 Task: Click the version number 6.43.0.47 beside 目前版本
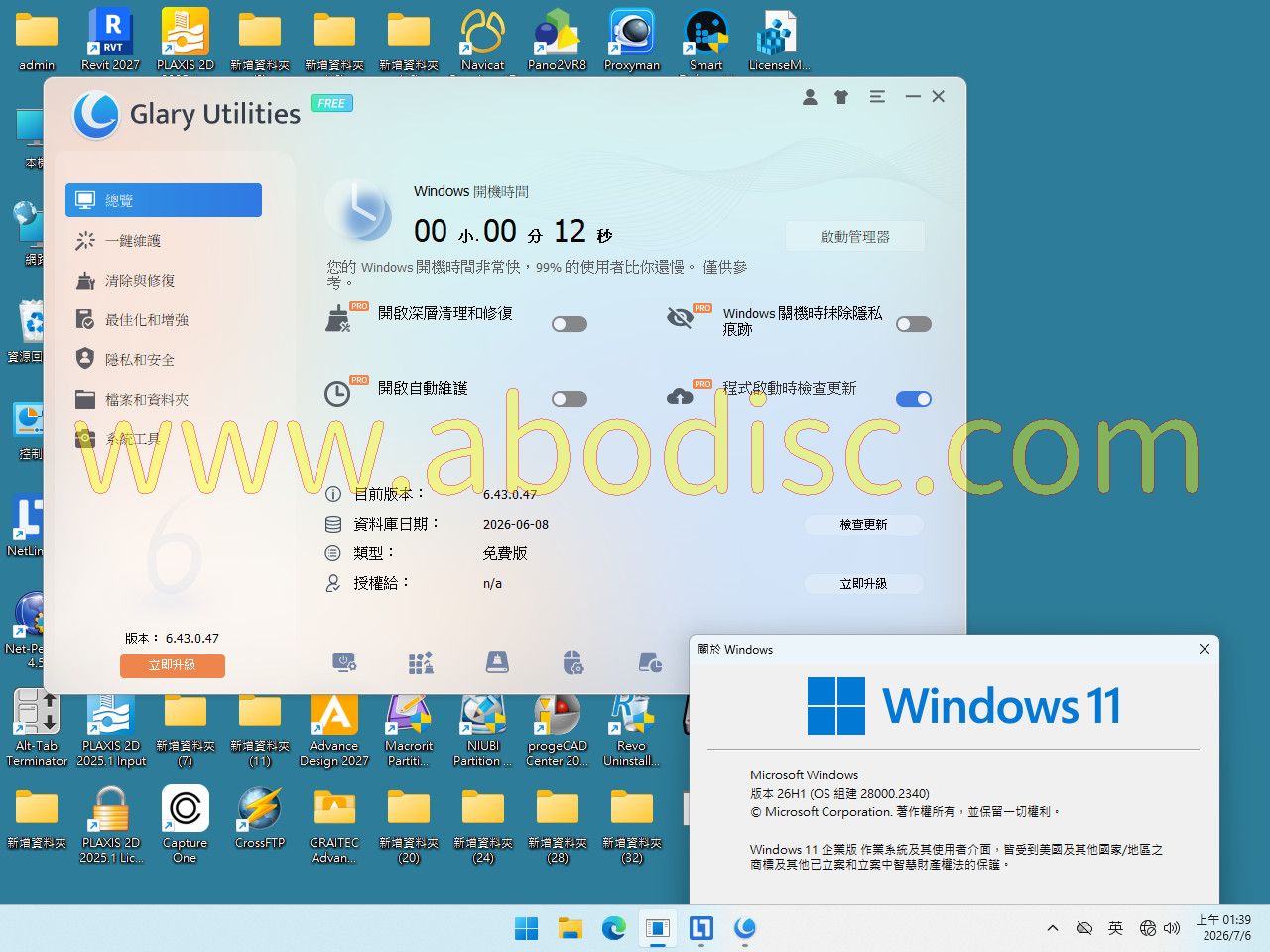pos(510,494)
